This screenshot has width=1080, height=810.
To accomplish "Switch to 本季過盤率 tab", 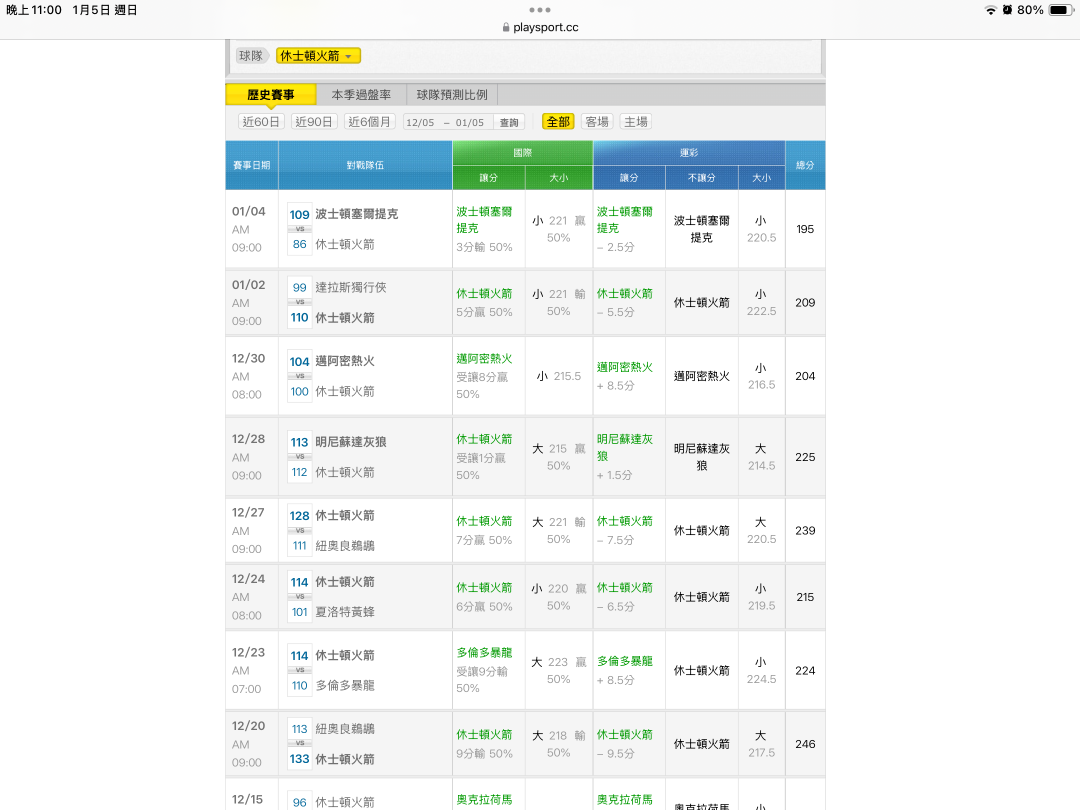I will tap(361, 95).
